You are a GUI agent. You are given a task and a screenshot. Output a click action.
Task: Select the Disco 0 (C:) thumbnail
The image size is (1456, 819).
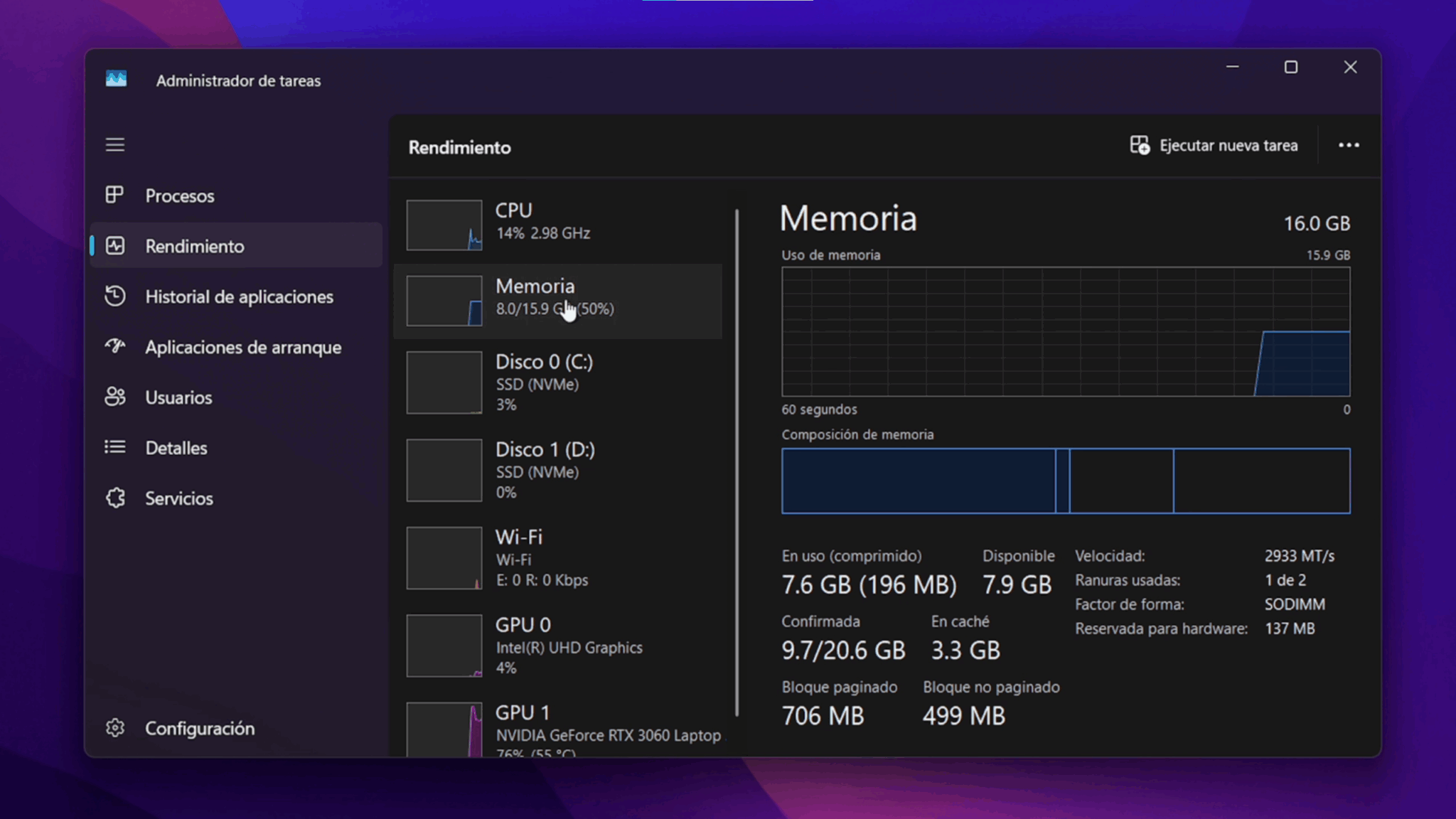pos(444,382)
